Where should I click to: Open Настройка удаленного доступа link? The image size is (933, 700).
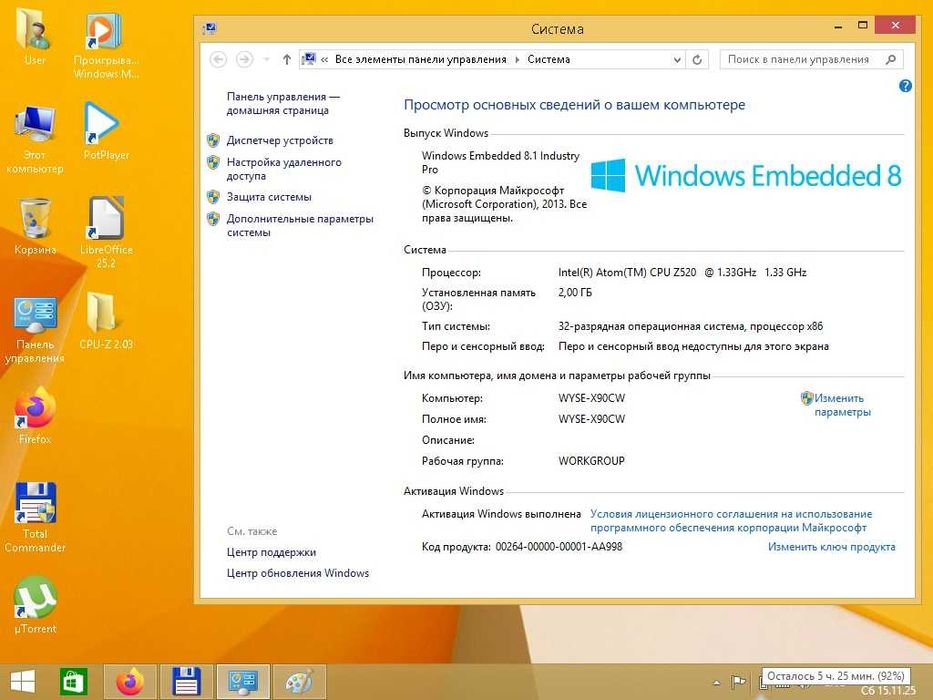pyautogui.click(x=284, y=169)
